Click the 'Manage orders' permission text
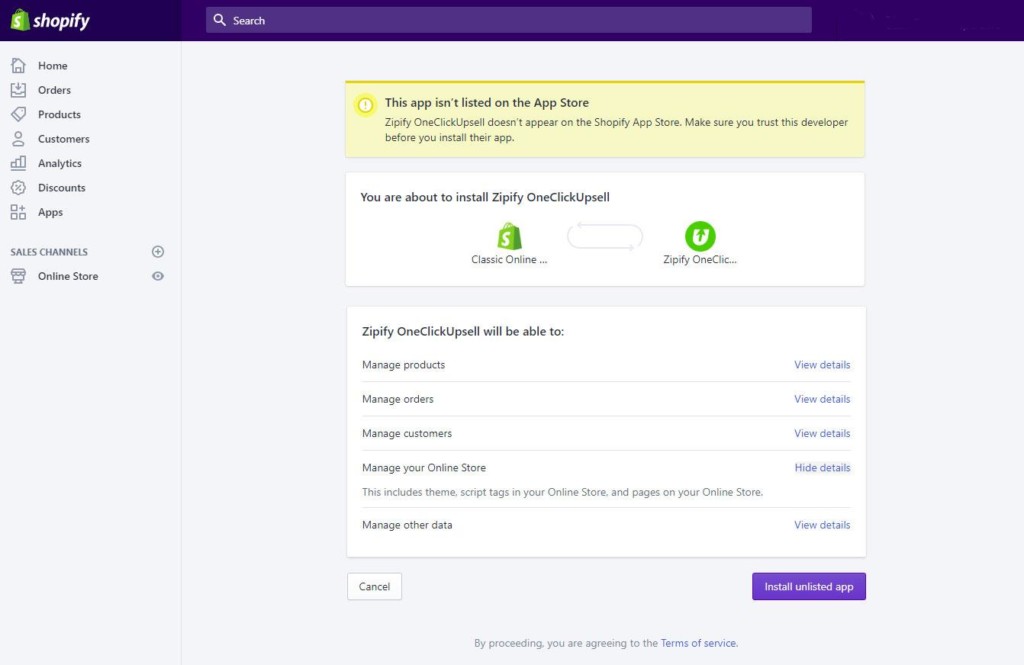Viewport: 1024px width, 665px height. coord(398,399)
